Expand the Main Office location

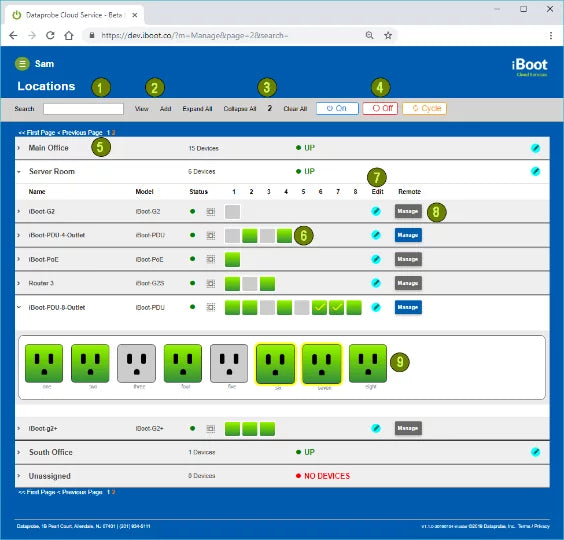19,148
